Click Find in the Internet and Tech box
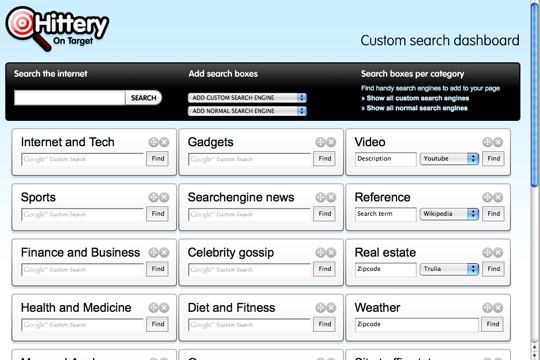The height and width of the screenshot is (360, 540). coord(158,158)
